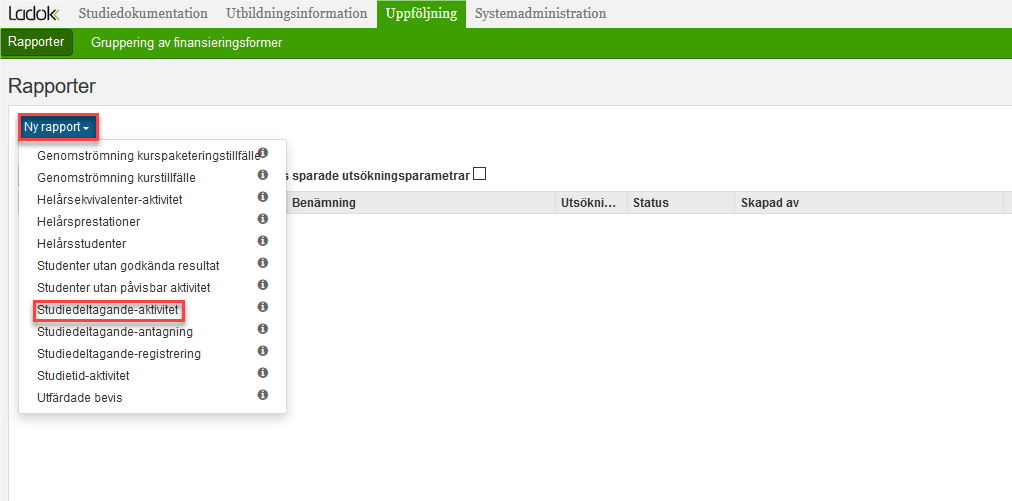Toggle the sparade utsökningsparametrar checkbox
This screenshot has height=501, width=1012.
click(x=480, y=174)
